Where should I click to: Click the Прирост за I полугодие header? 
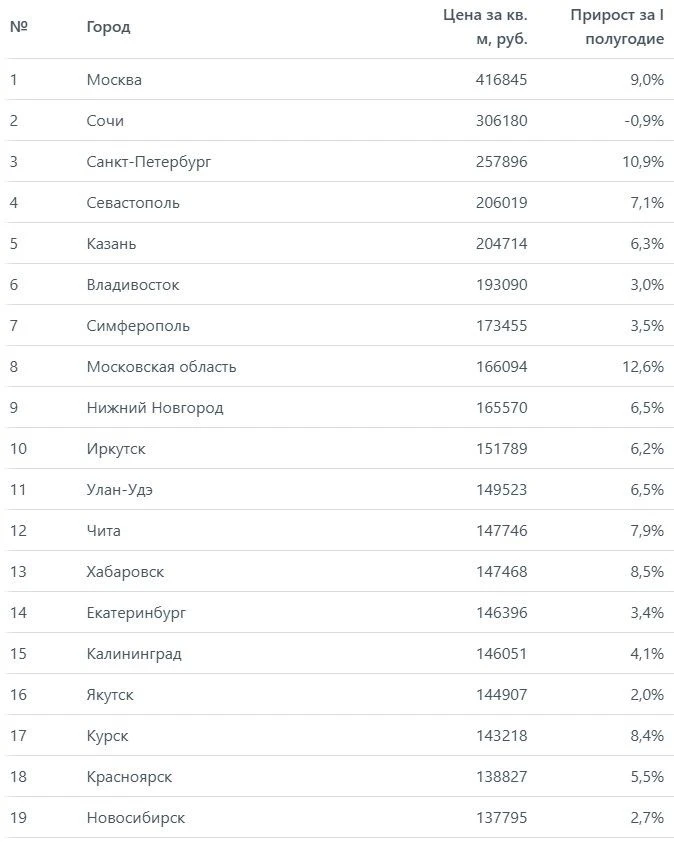617,27
